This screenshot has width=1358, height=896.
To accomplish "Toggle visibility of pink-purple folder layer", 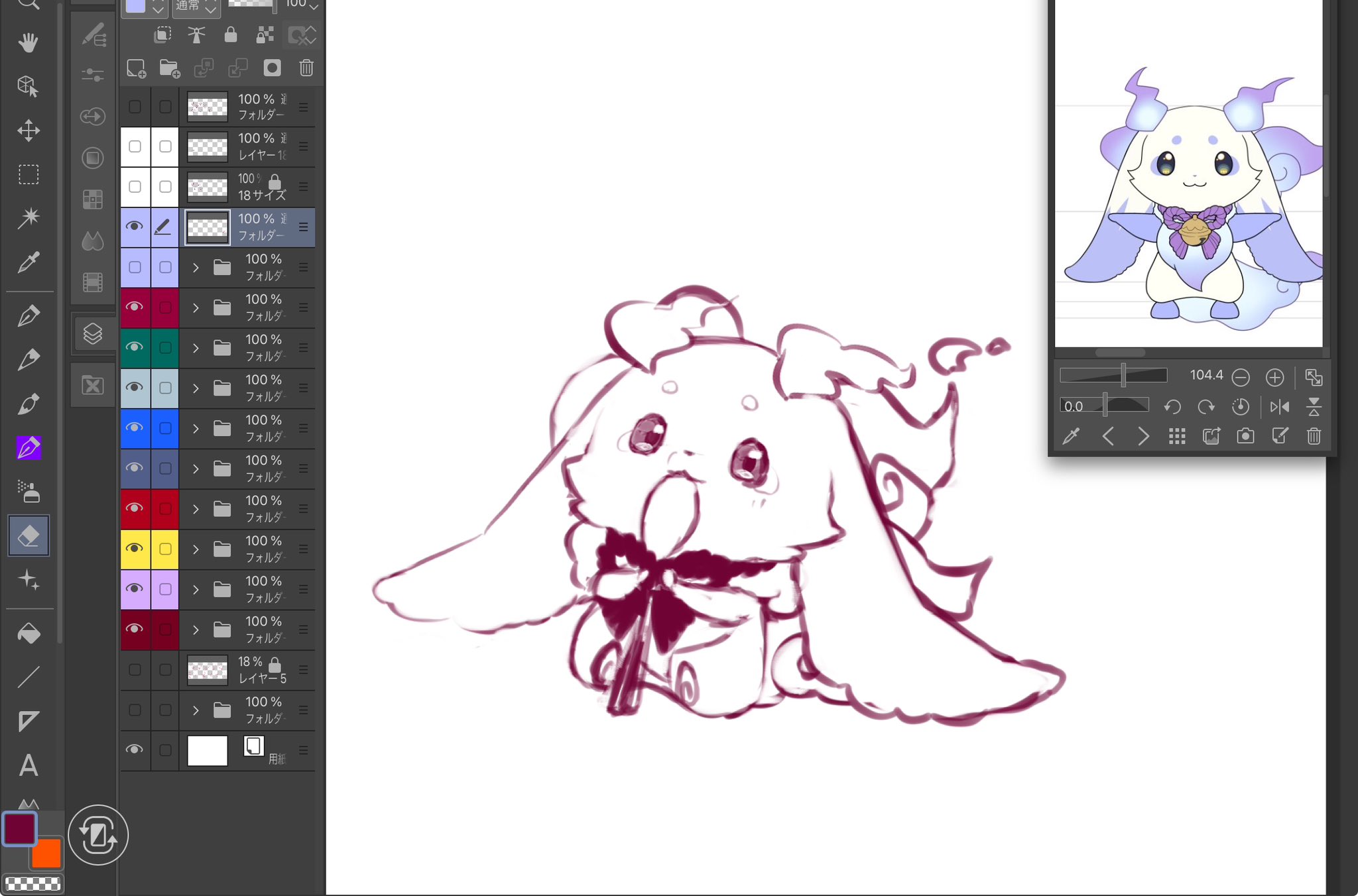I will (135, 588).
